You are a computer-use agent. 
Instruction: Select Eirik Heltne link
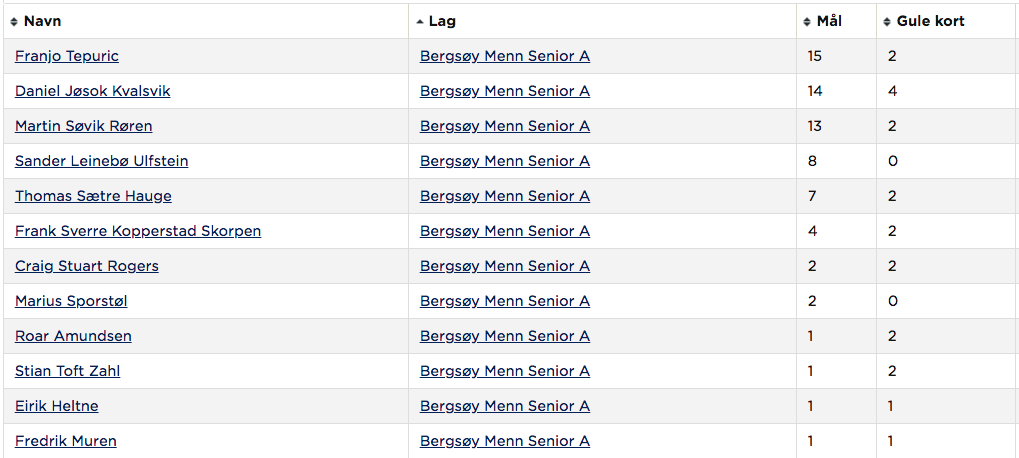(x=57, y=407)
